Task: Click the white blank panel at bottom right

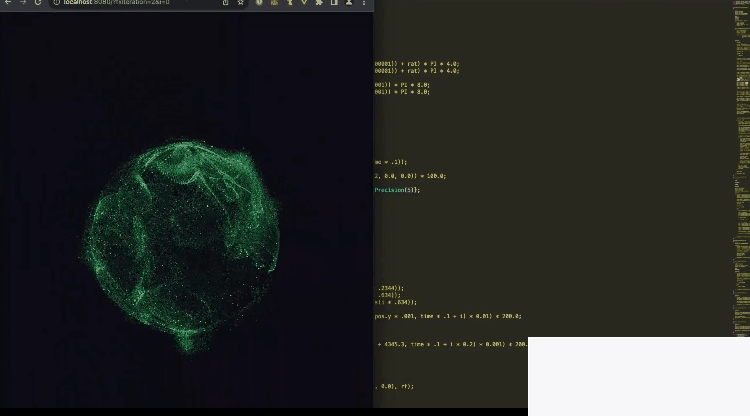Action: [x=638, y=376]
